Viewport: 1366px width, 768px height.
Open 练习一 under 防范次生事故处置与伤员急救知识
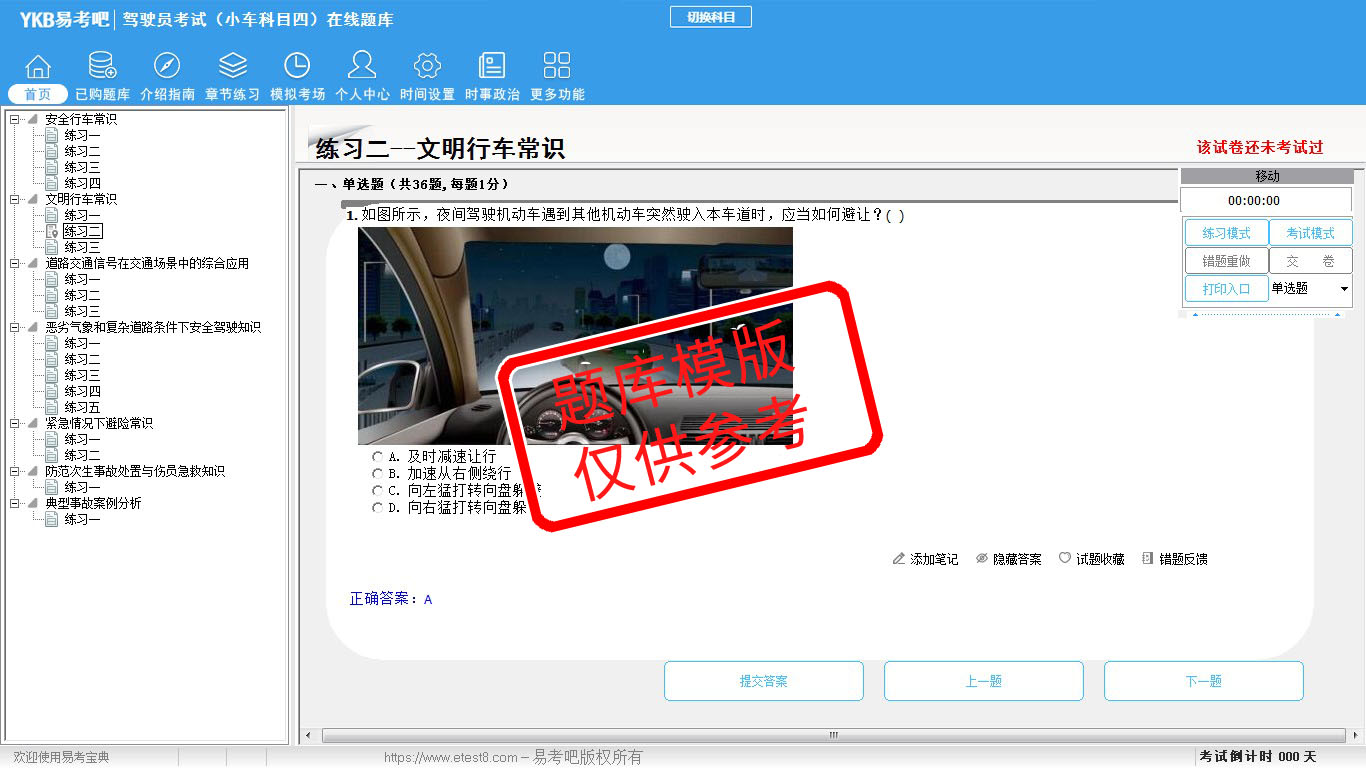point(82,488)
